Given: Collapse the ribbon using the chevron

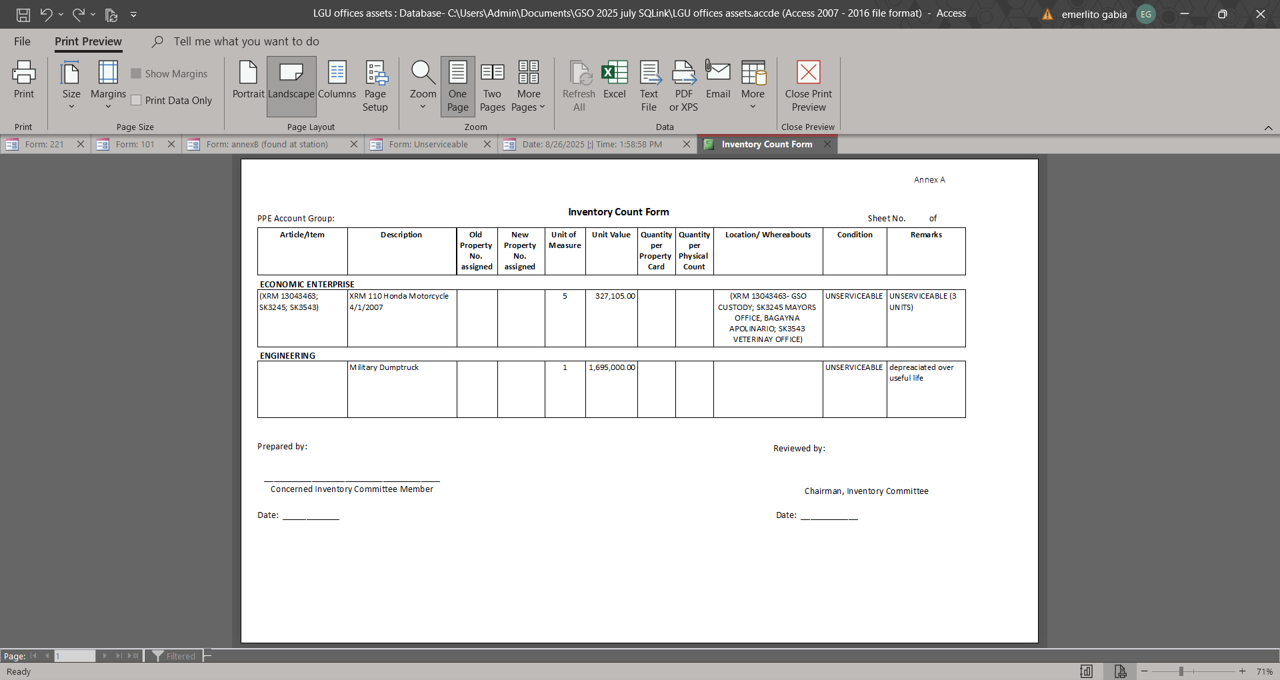Looking at the screenshot, I should click(x=1268, y=127).
